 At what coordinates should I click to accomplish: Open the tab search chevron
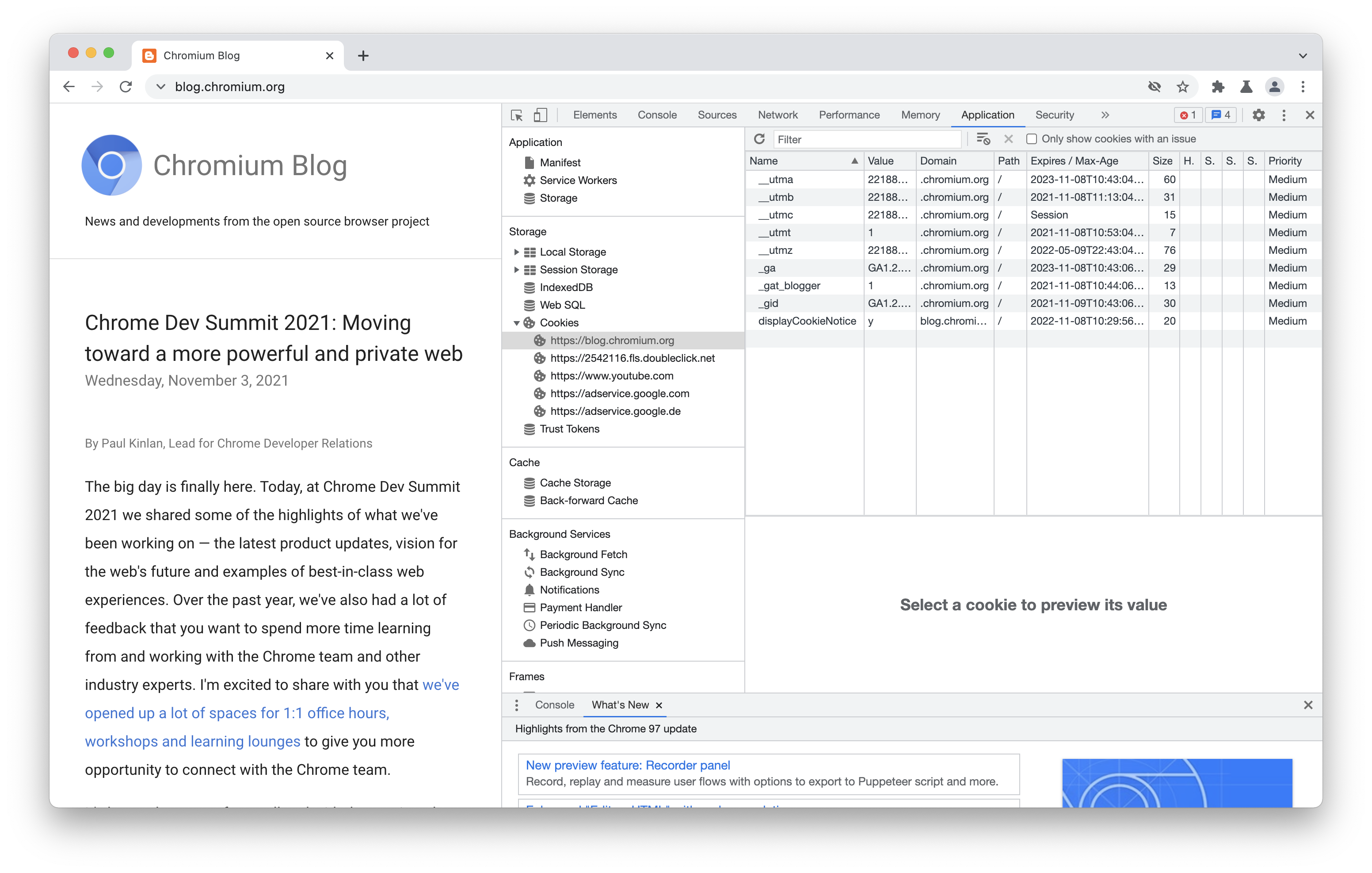click(1303, 55)
